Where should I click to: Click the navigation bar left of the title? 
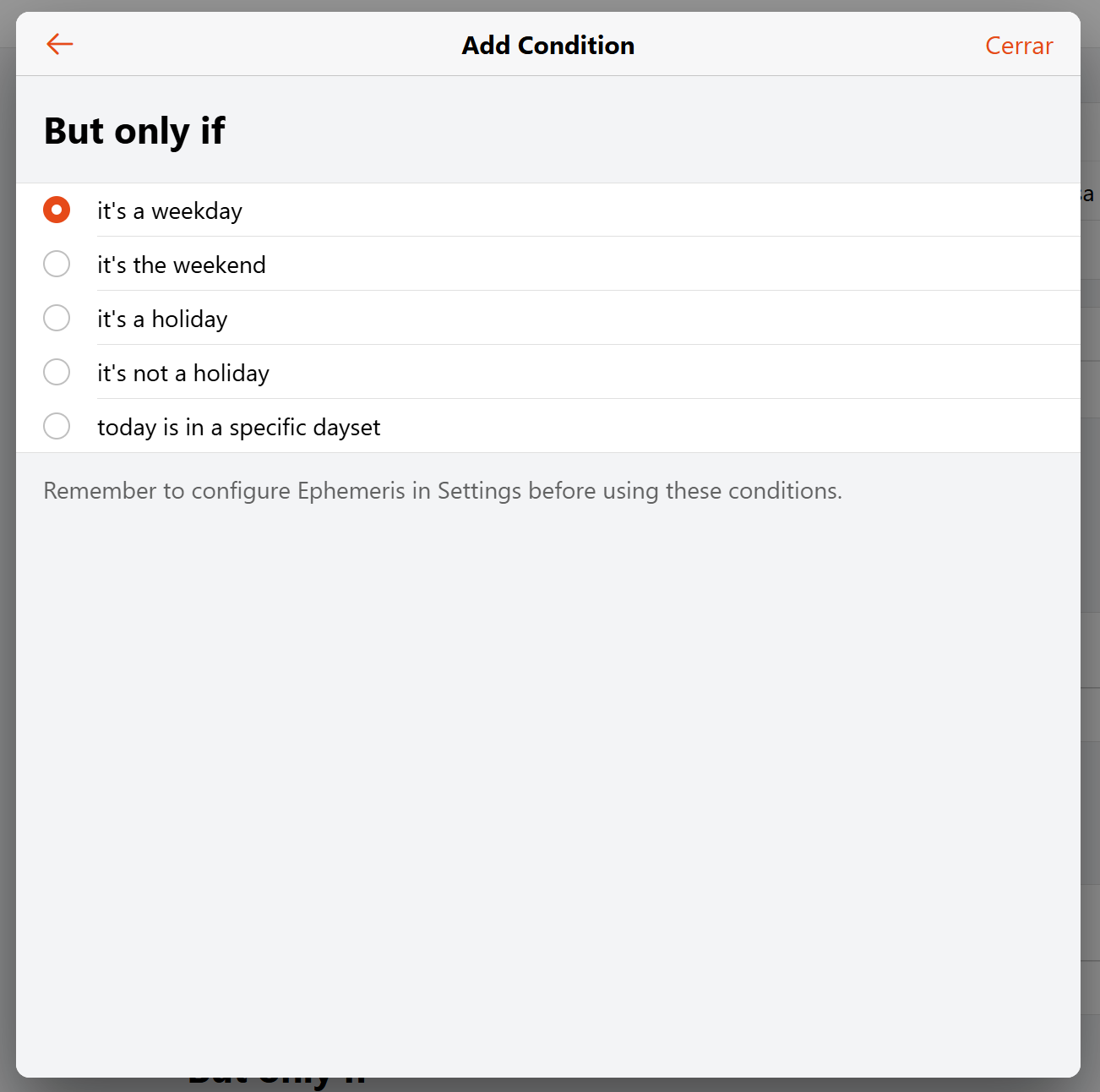tap(253, 44)
